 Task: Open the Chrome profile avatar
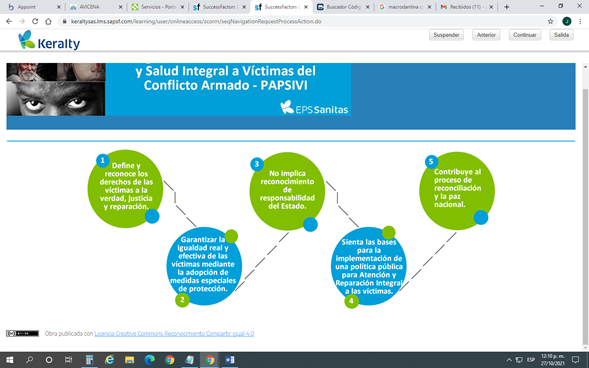click(x=566, y=21)
